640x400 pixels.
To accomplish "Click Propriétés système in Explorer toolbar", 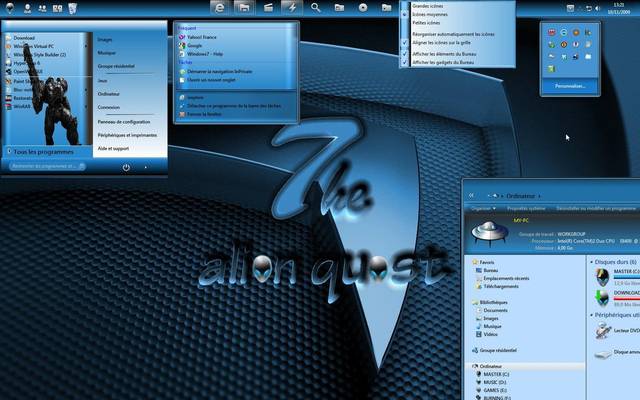I will (525, 208).
